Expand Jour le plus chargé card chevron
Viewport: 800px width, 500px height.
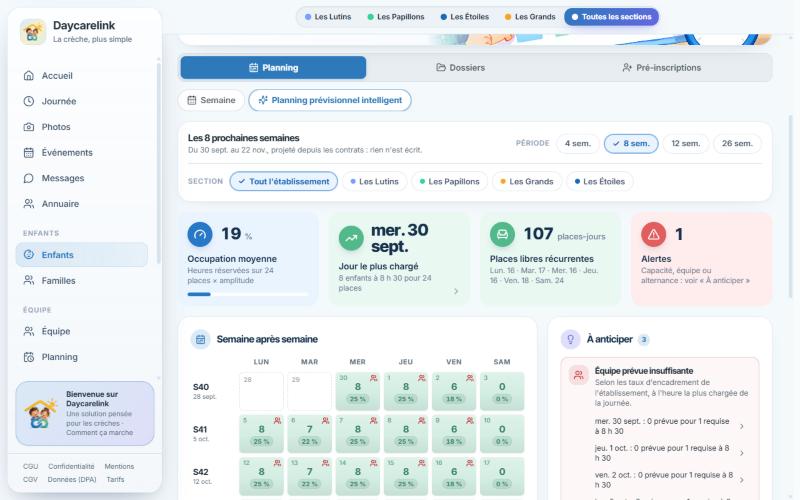pyautogui.click(x=456, y=291)
